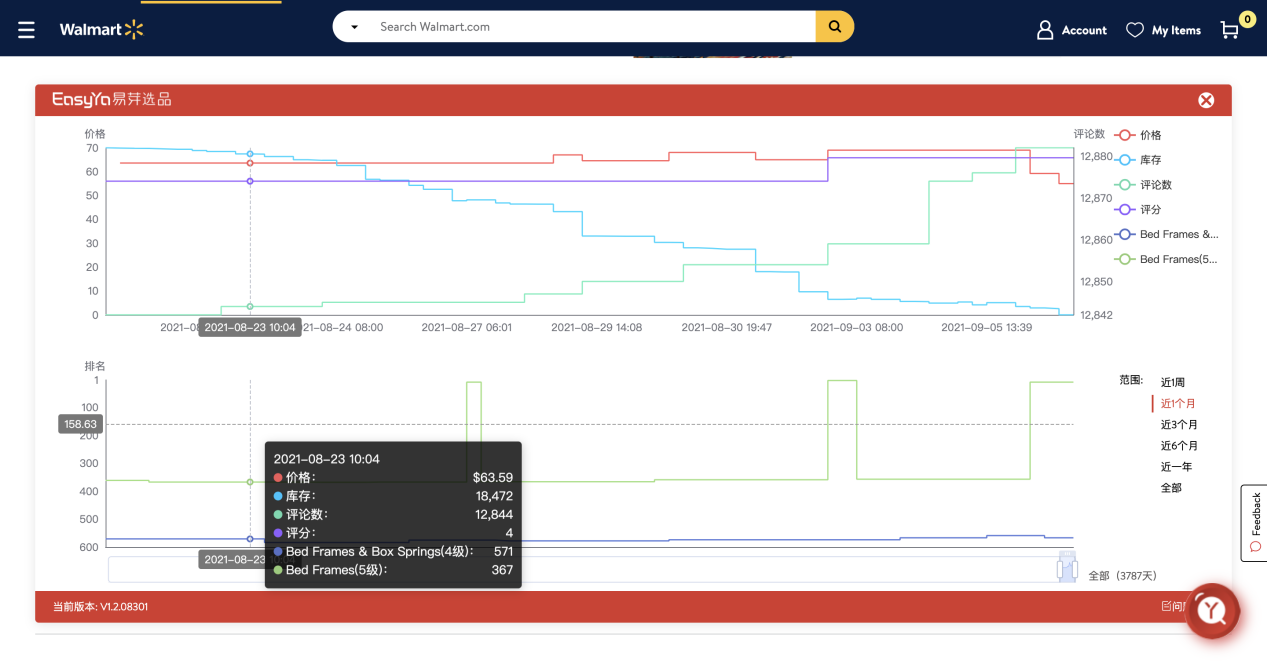Click the round EasyYa floating button
The width and height of the screenshot is (1267, 664).
coord(1212,610)
